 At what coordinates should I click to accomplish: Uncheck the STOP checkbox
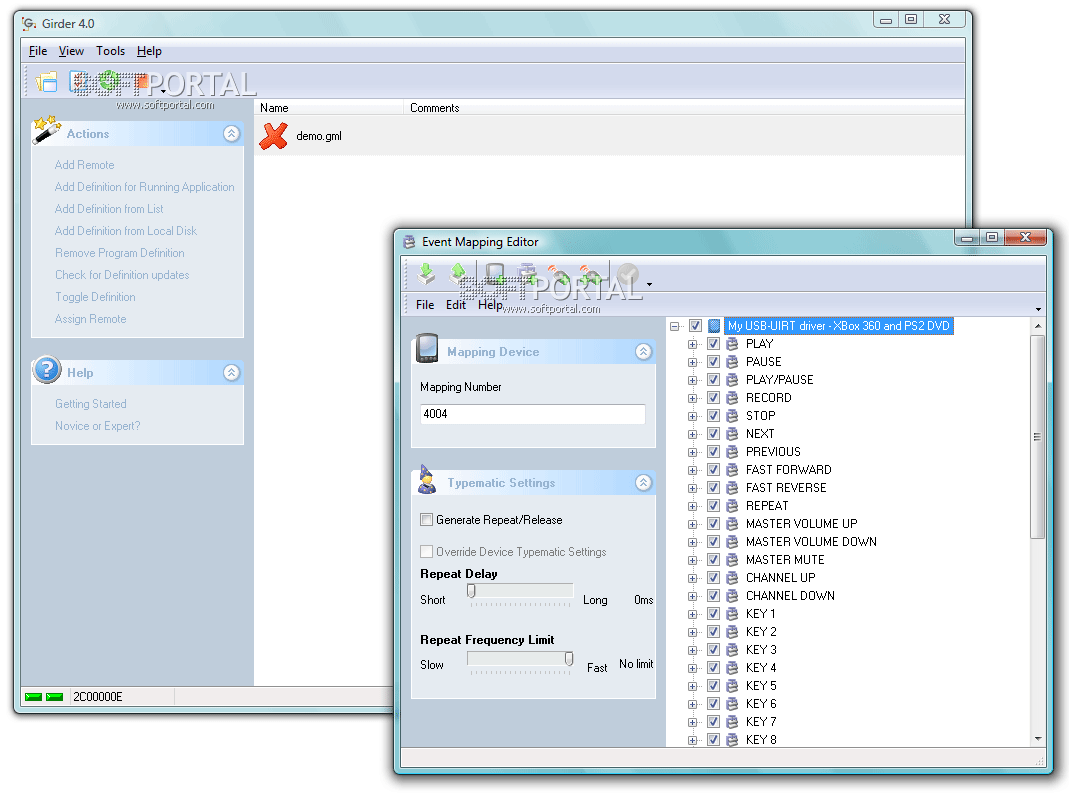713,416
